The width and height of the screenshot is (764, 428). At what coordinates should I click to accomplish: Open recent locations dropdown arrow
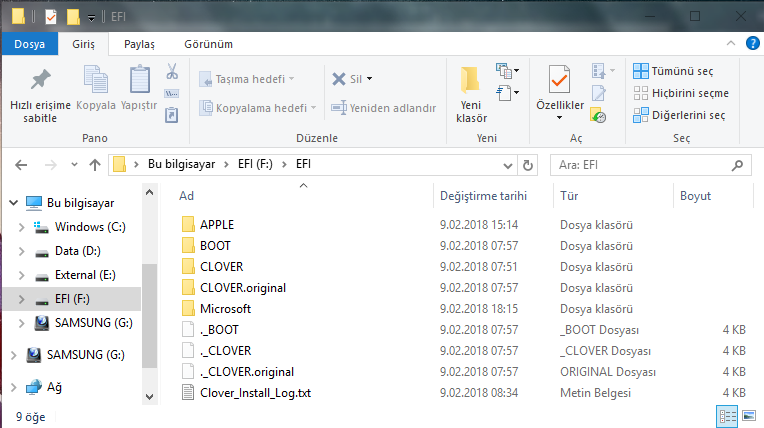(74, 165)
